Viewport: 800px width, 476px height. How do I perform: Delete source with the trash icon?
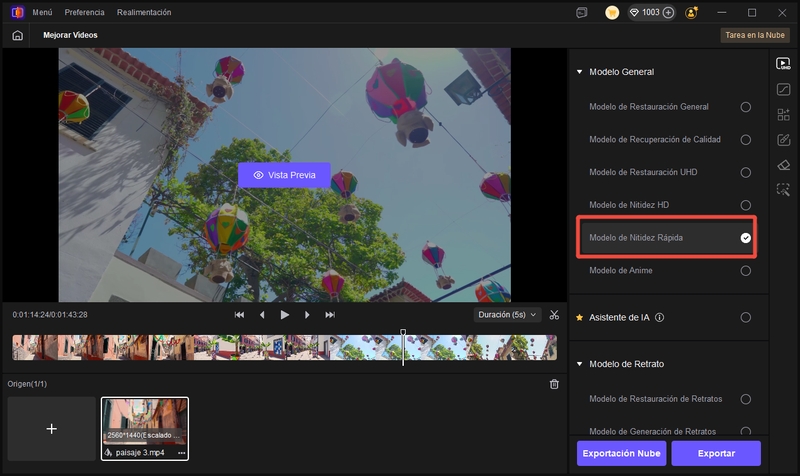[x=555, y=384]
